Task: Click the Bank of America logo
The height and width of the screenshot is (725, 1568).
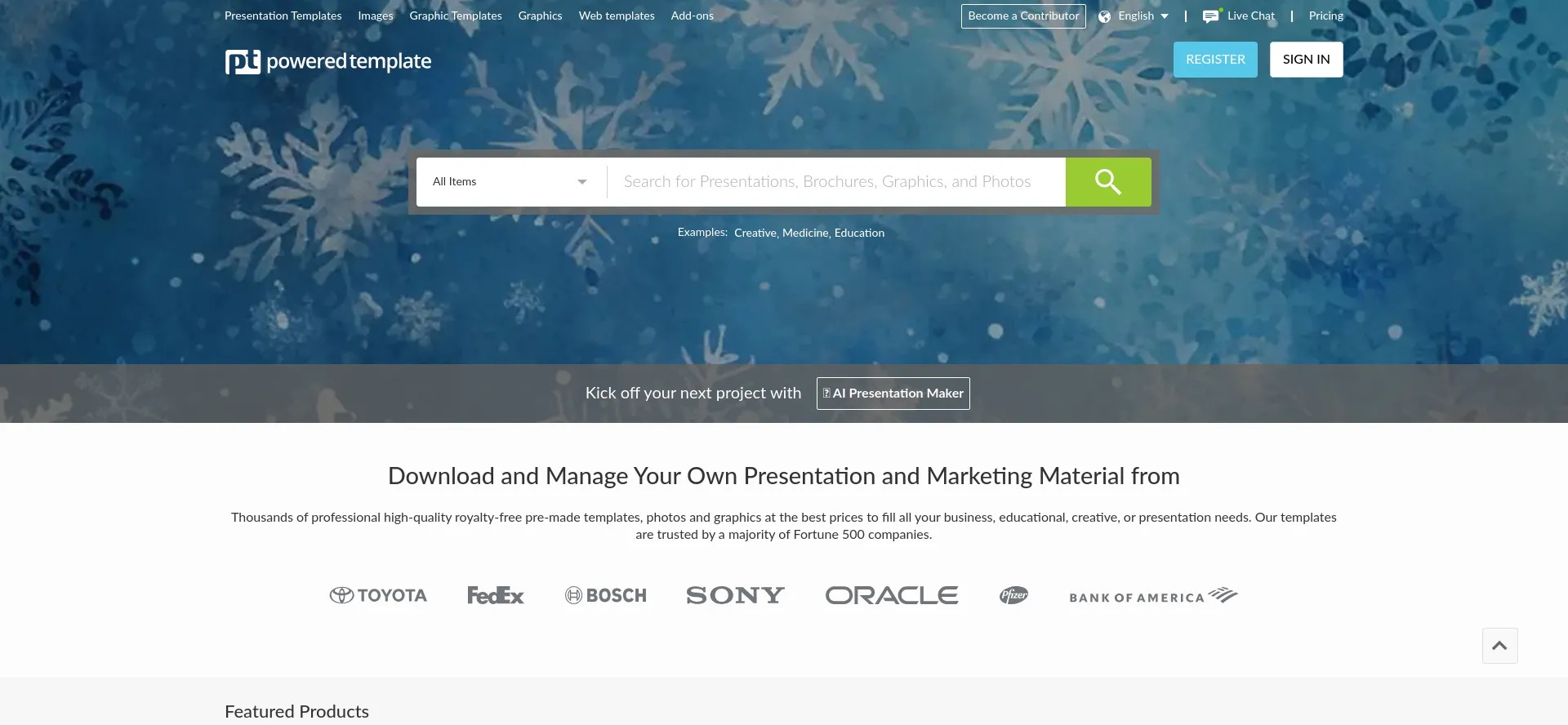Action: pyautogui.click(x=1153, y=596)
